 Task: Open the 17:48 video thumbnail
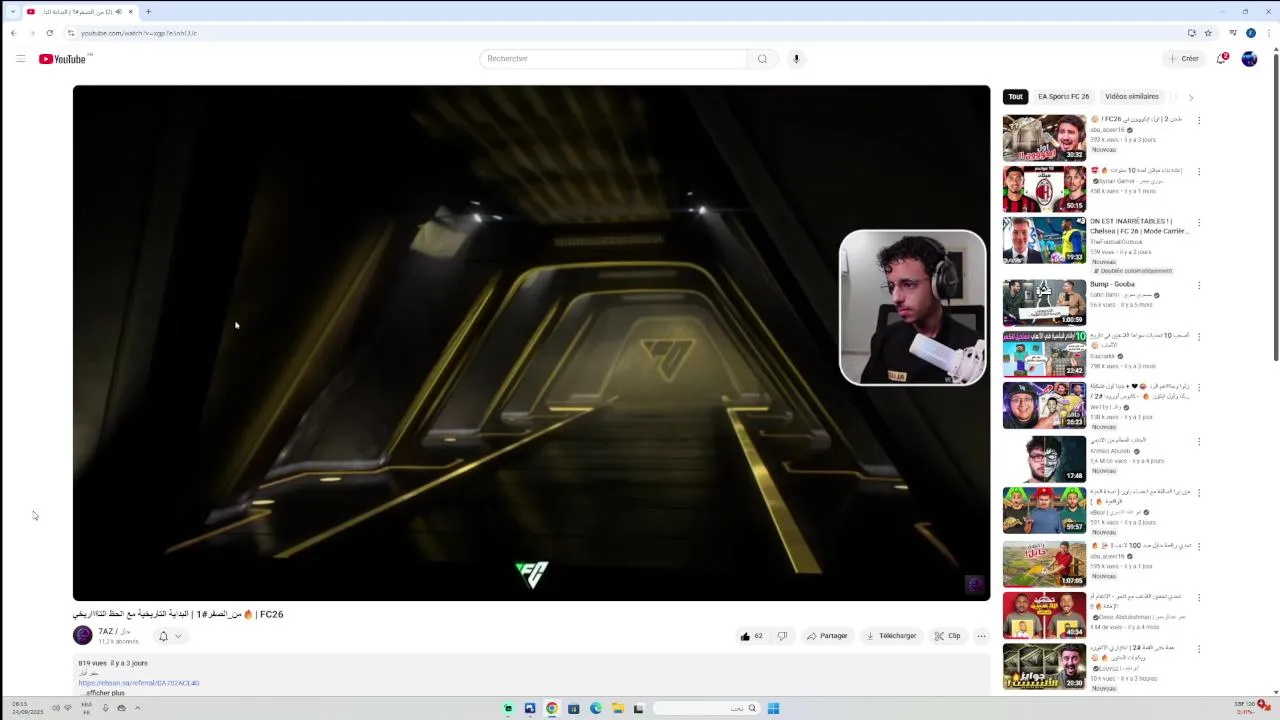[1044, 459]
